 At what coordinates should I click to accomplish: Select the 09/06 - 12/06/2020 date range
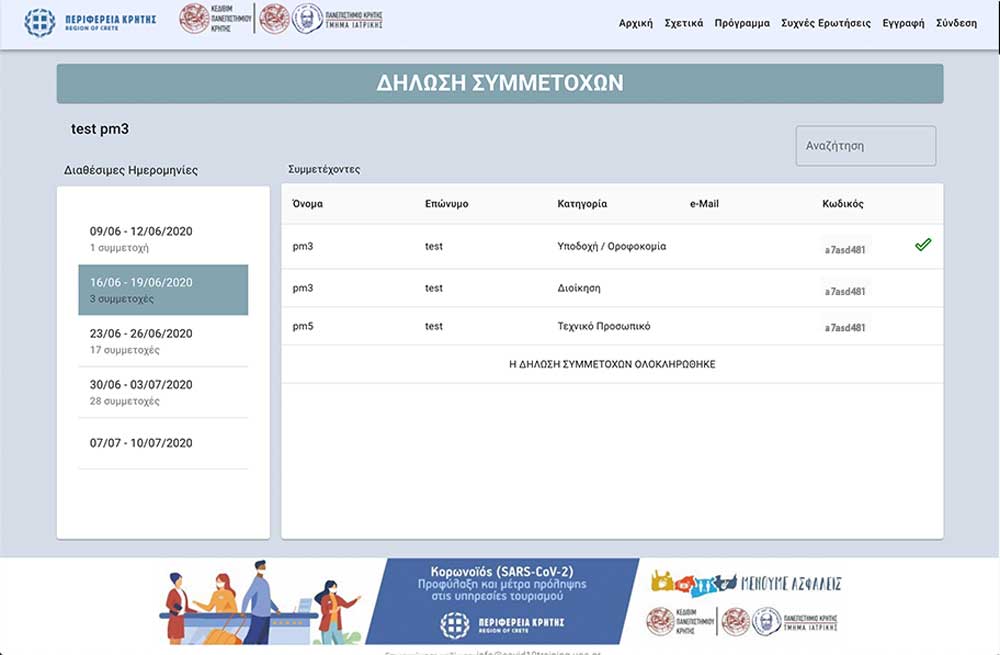pos(163,239)
